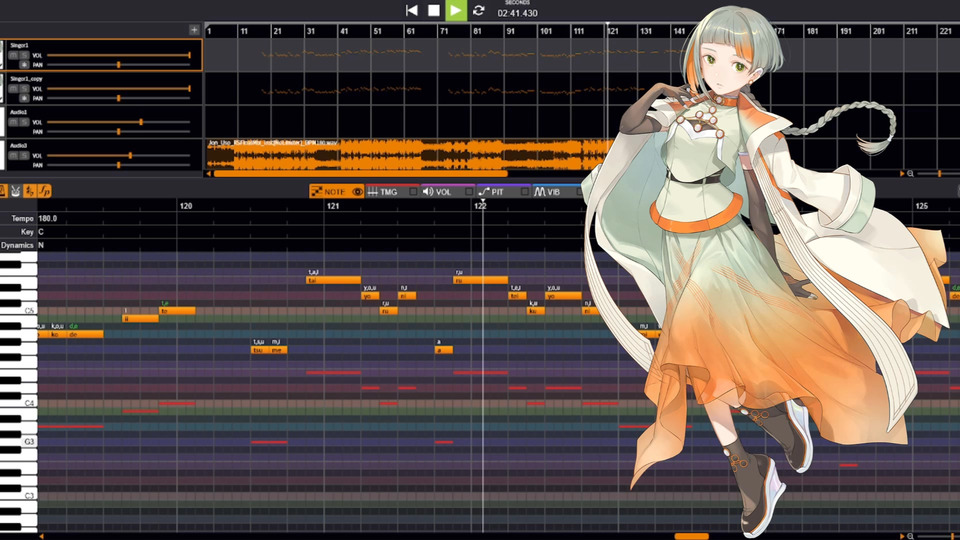Click the Singer1_copy VOL slider handle

[x=189, y=89]
